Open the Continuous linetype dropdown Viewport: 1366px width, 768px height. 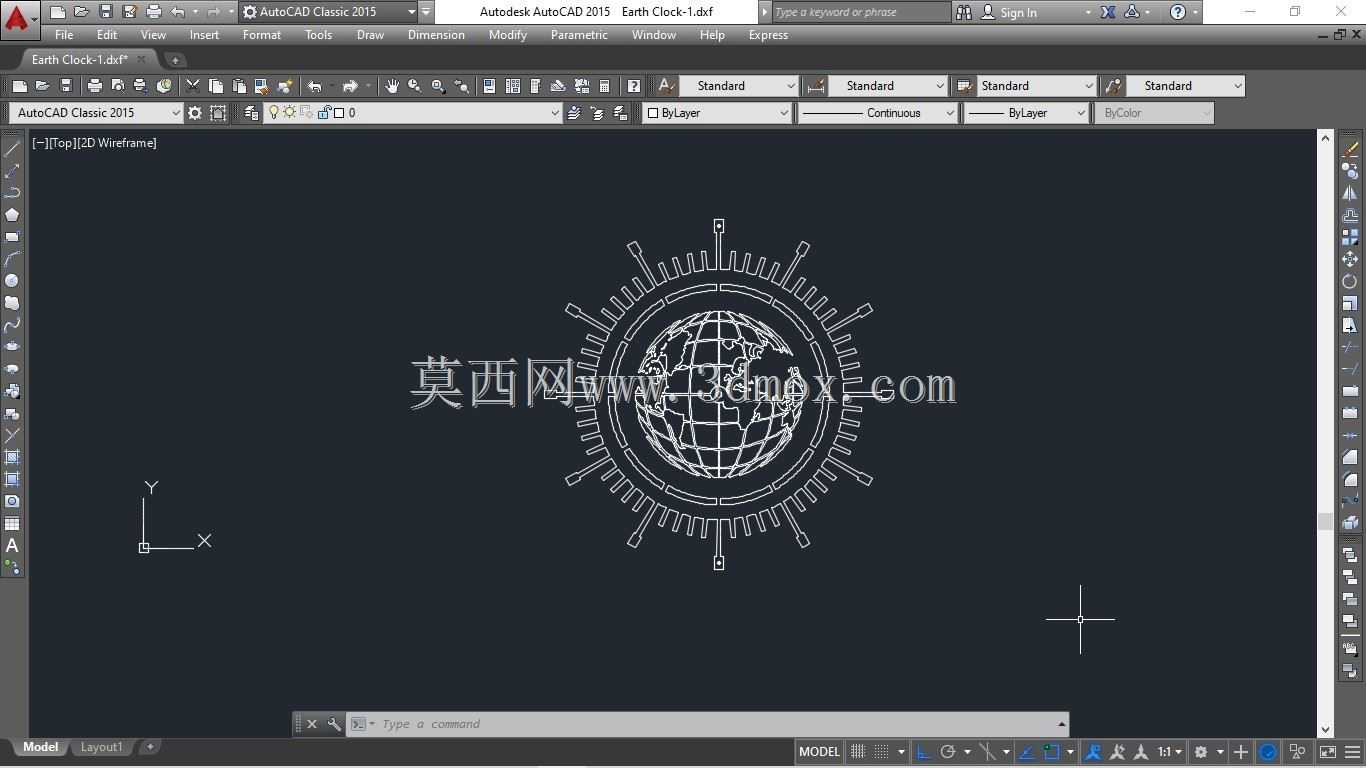click(950, 113)
